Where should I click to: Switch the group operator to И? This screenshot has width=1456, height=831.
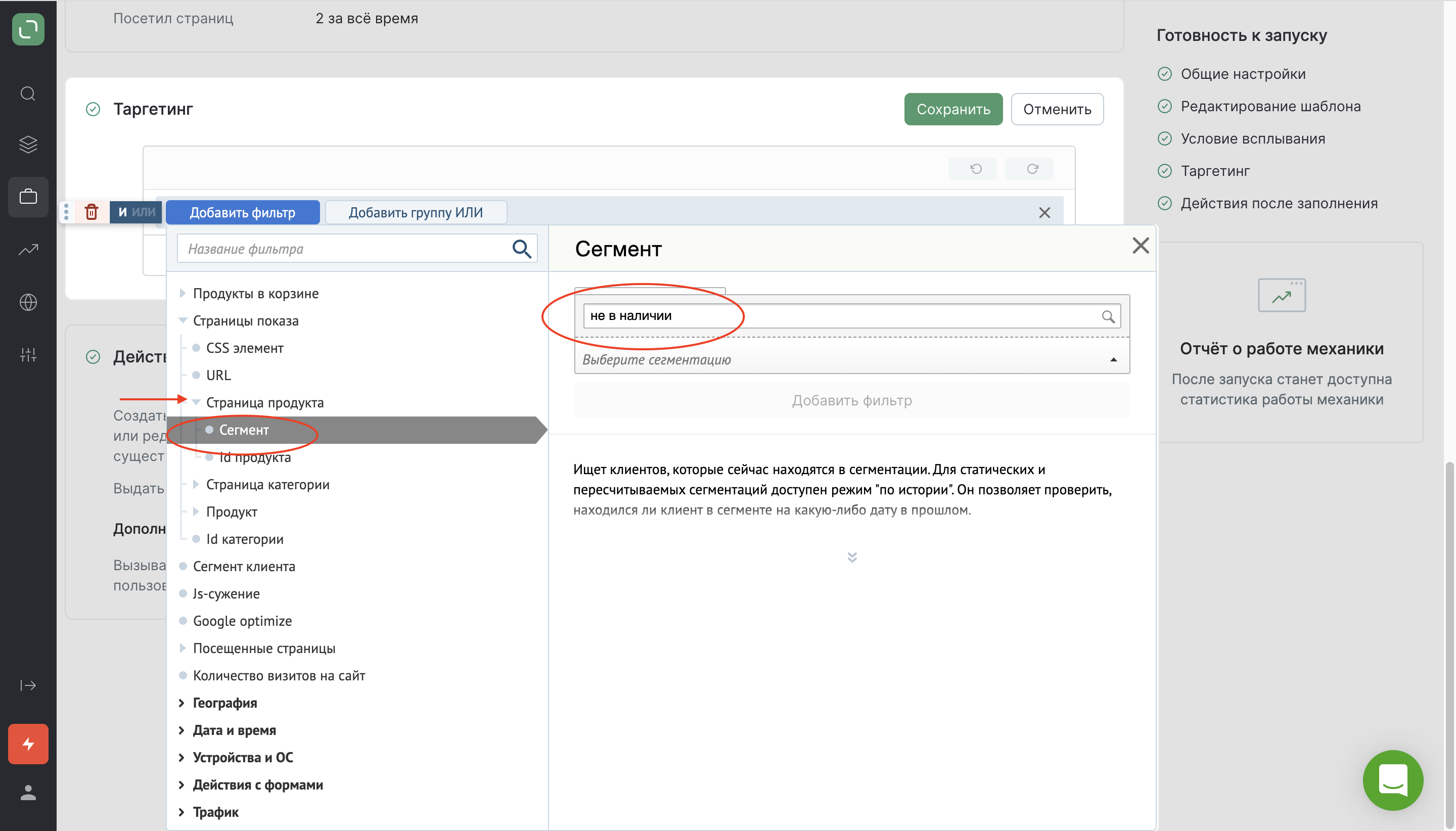point(122,212)
